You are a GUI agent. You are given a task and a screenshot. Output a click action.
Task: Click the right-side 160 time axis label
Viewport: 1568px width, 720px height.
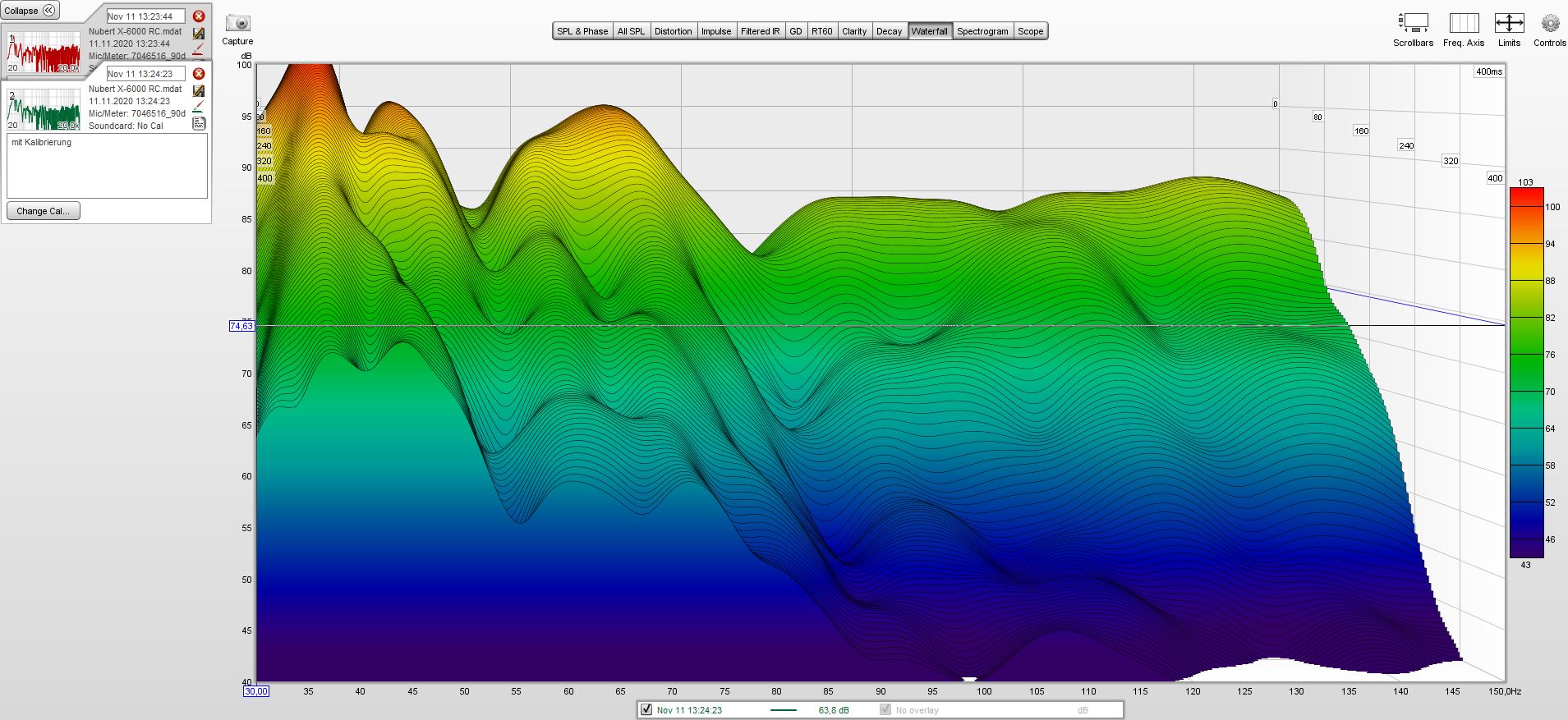pyautogui.click(x=1361, y=131)
